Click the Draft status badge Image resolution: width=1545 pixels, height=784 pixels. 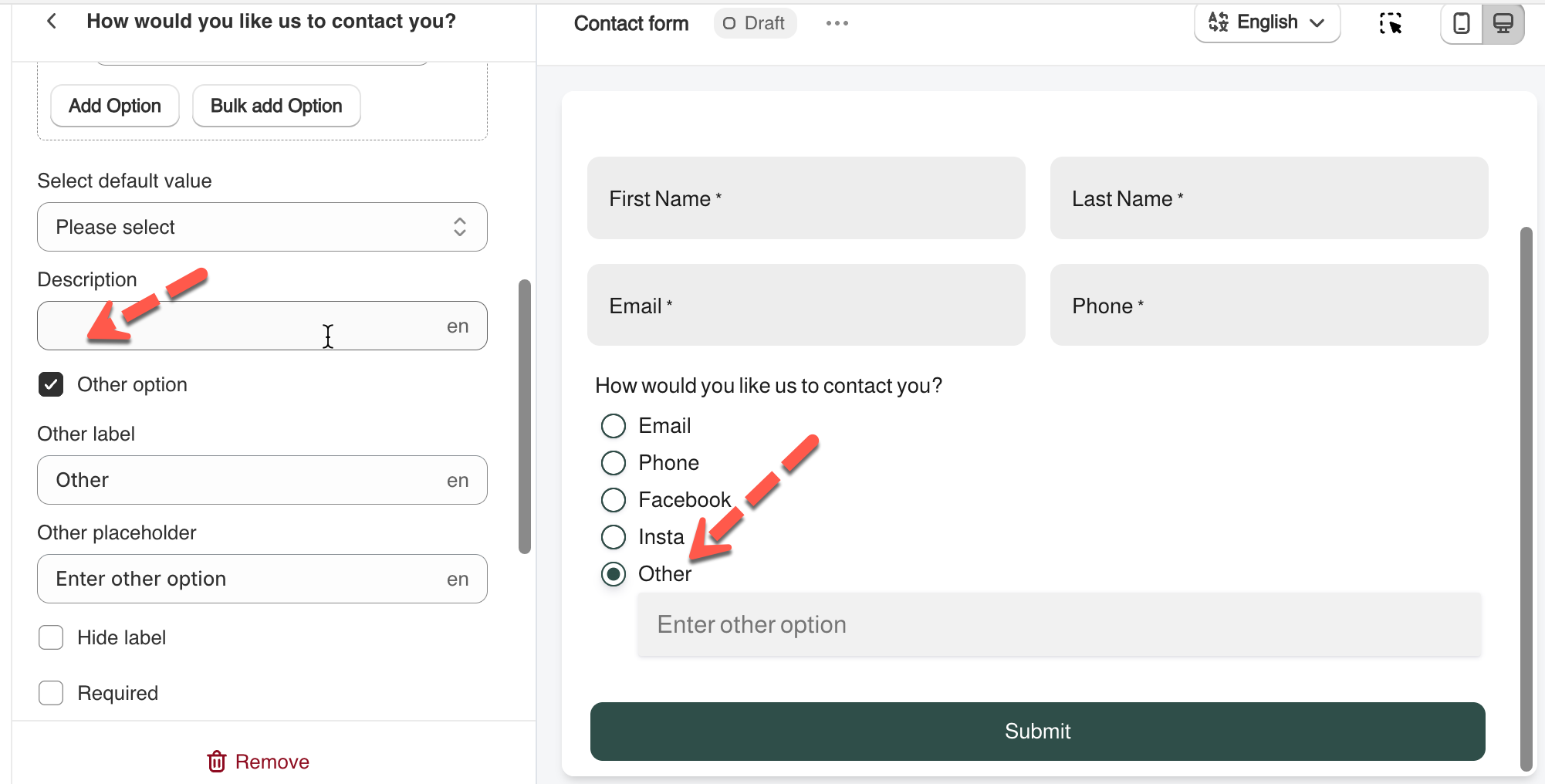[x=754, y=23]
